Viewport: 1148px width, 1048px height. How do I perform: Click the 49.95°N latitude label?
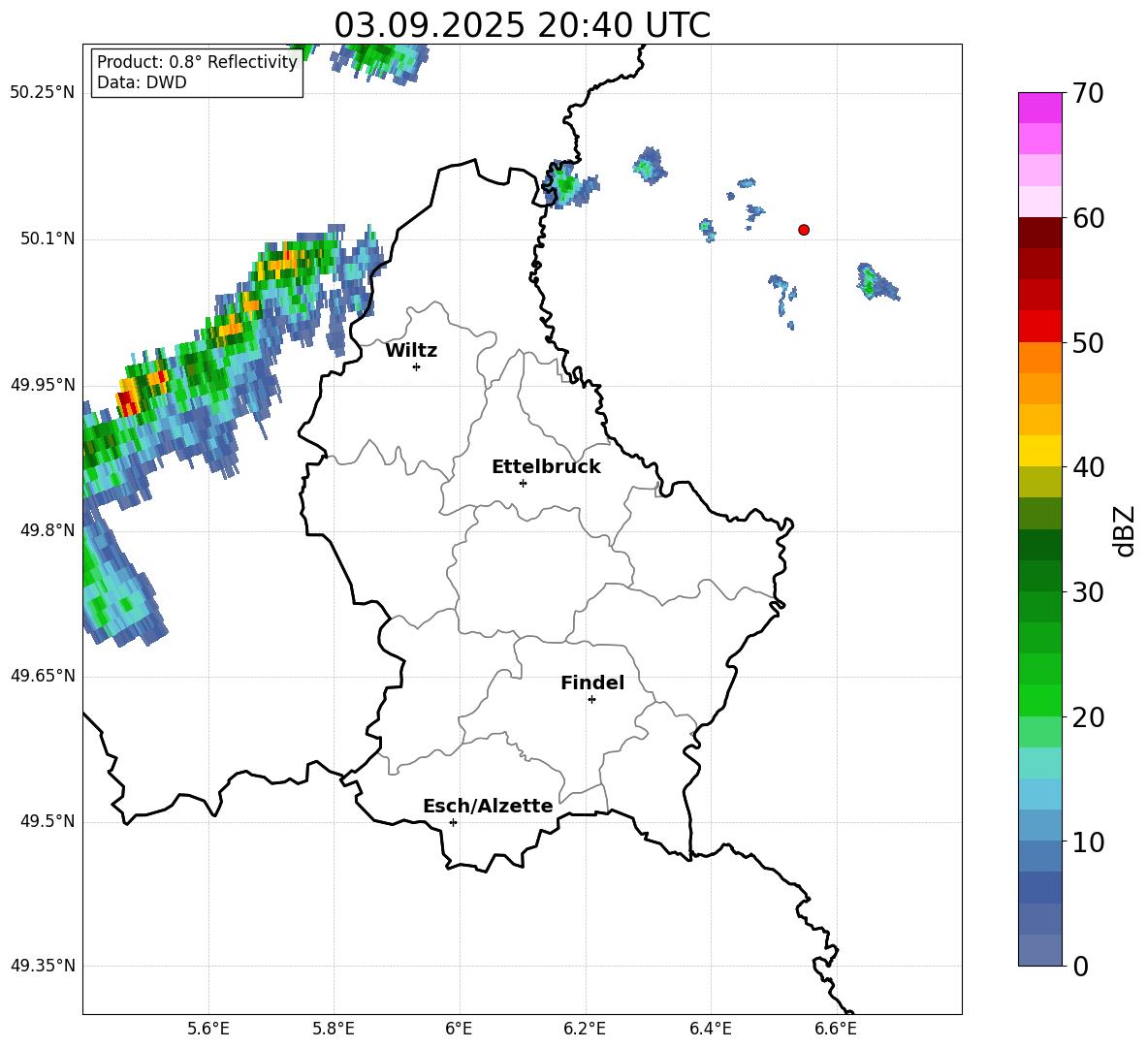[43, 385]
